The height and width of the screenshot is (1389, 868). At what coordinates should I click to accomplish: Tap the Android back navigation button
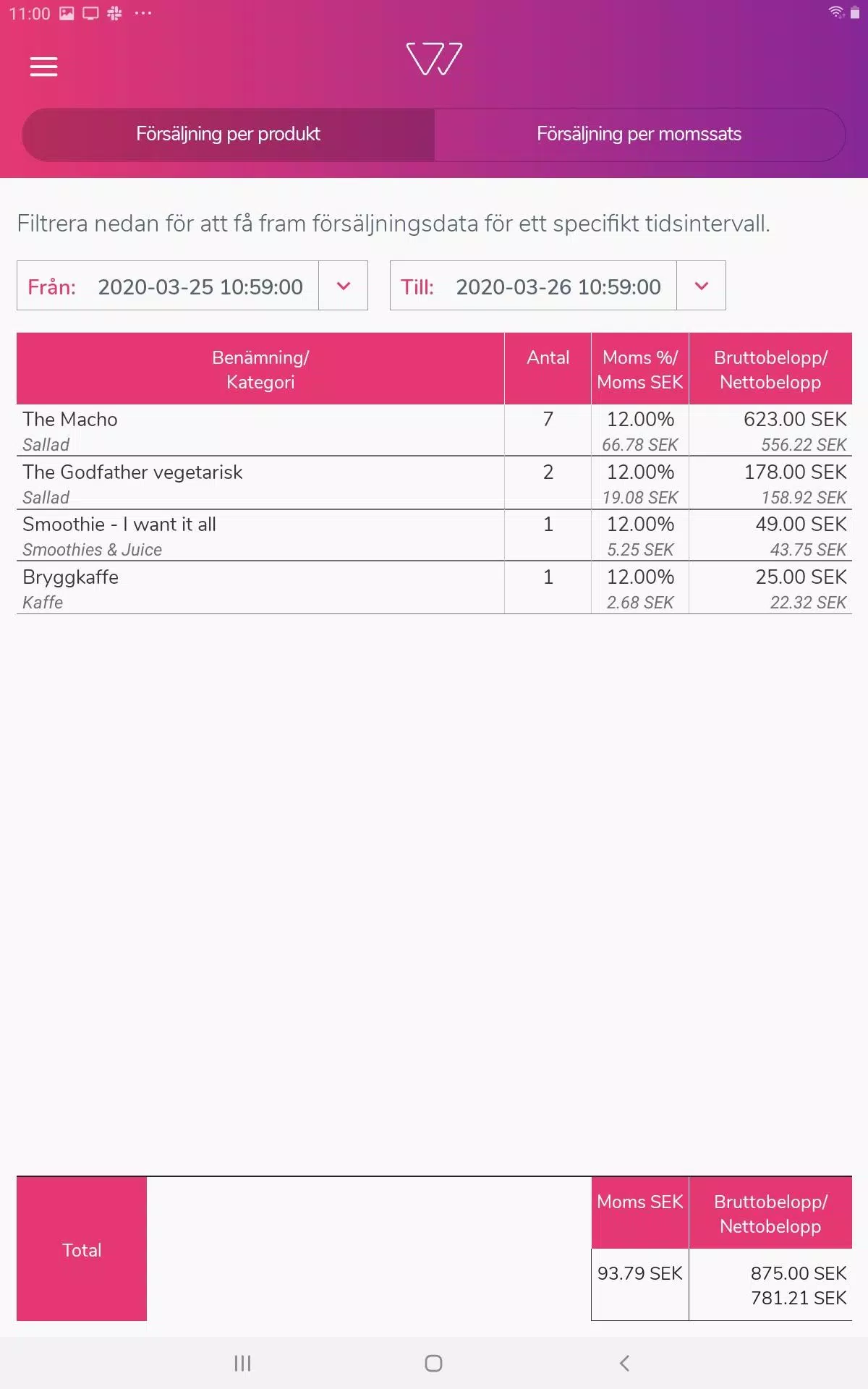tap(625, 1363)
